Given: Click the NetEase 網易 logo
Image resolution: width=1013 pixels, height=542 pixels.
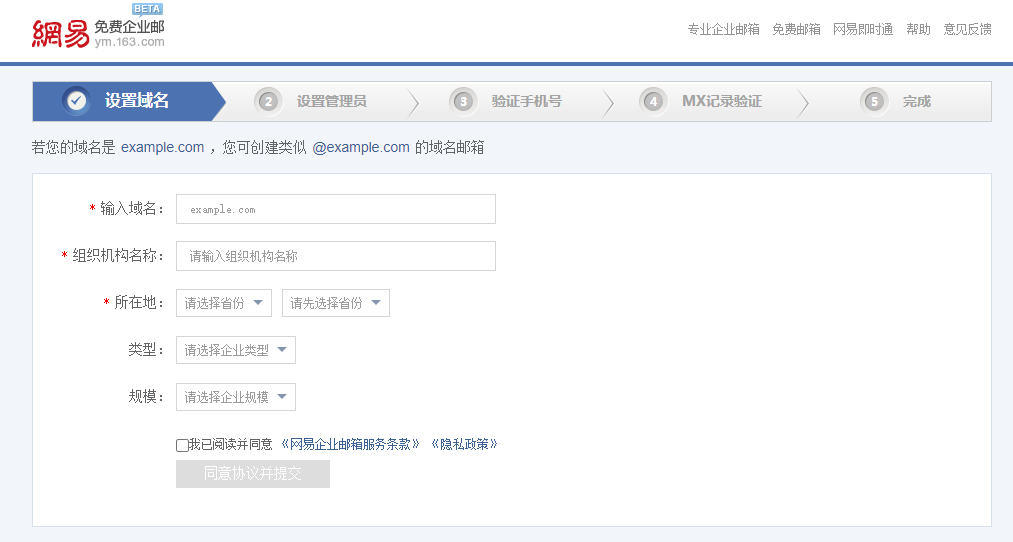Looking at the screenshot, I should pos(60,34).
